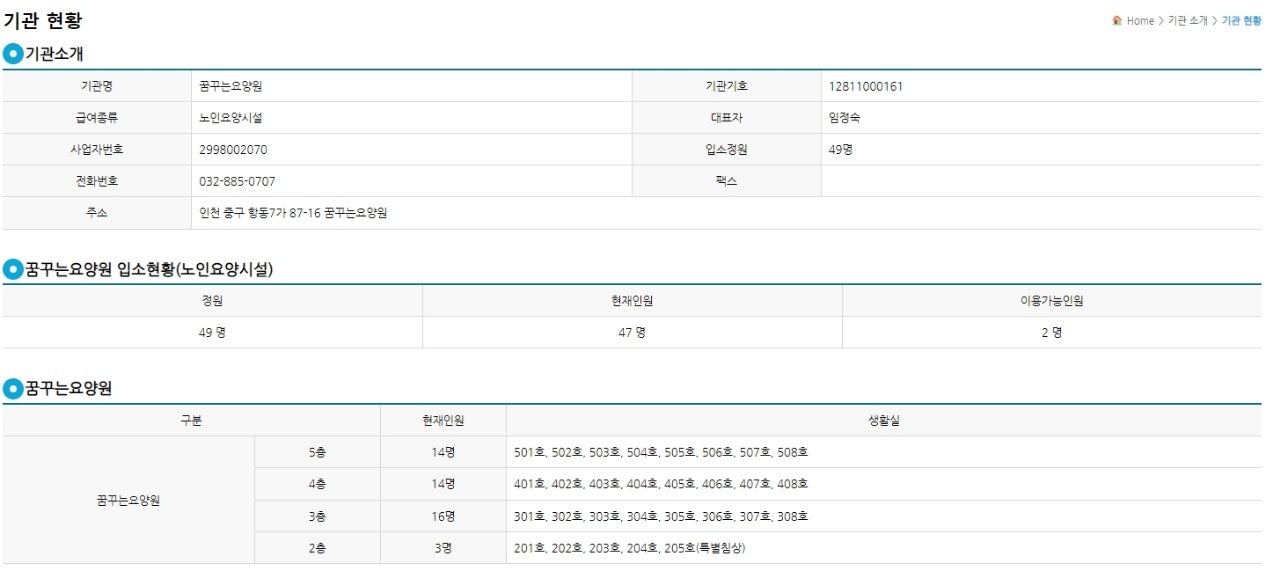Click the 대표자 name 임정숙

[845, 118]
